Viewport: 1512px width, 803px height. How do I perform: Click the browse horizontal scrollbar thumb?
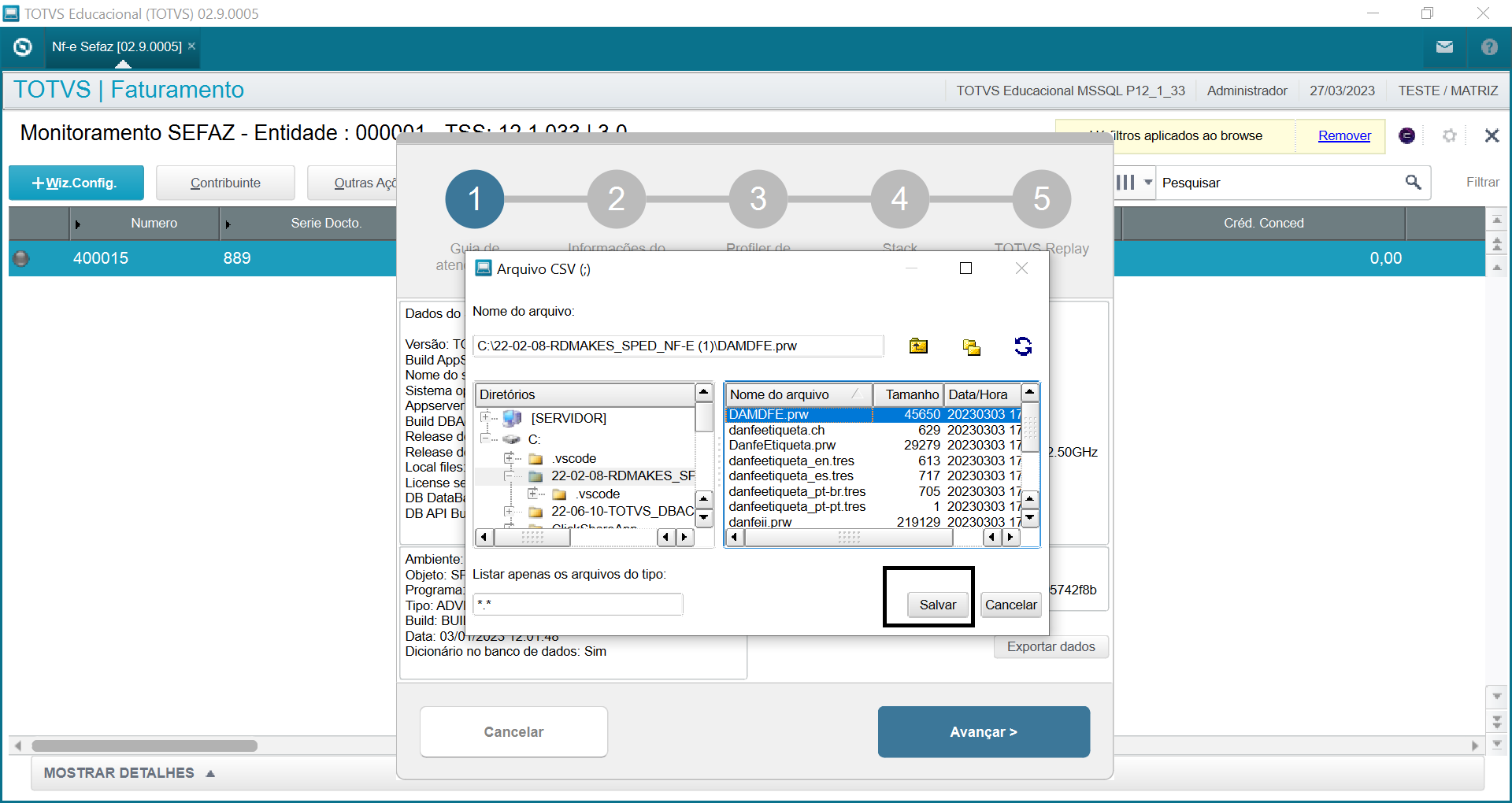point(144,746)
